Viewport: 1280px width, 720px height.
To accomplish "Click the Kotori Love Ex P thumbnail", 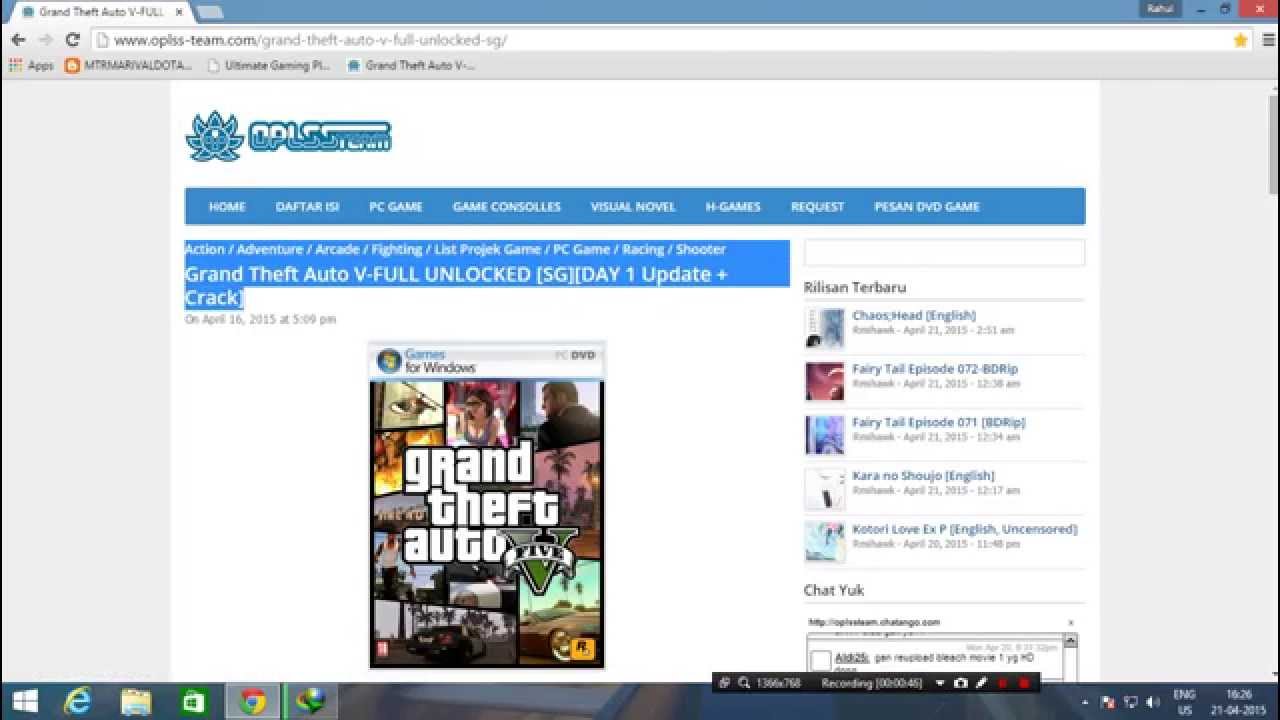I will (x=825, y=542).
